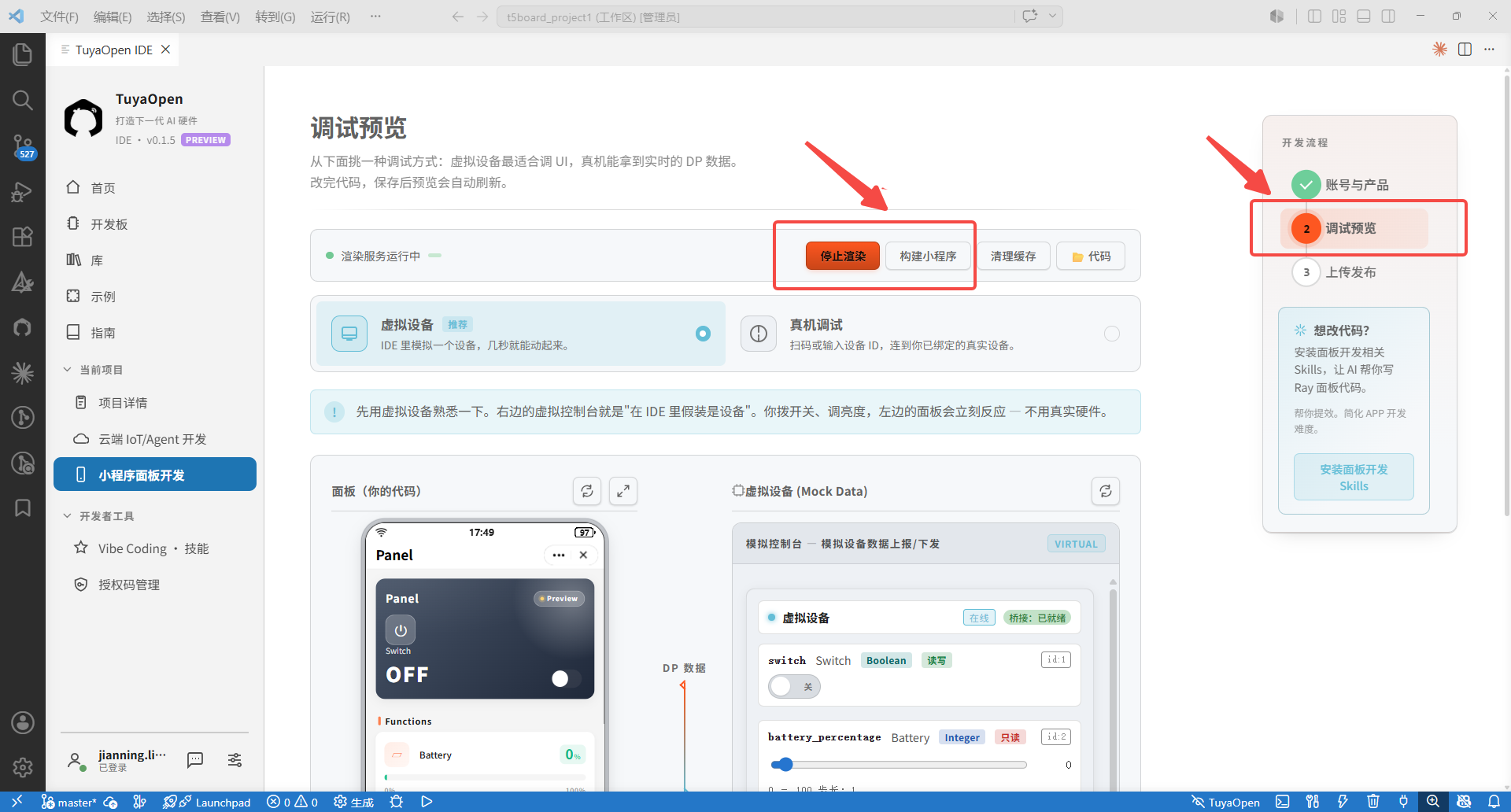Click the split editor layout icon
Image resolution: width=1511 pixels, height=812 pixels.
coord(1465,50)
